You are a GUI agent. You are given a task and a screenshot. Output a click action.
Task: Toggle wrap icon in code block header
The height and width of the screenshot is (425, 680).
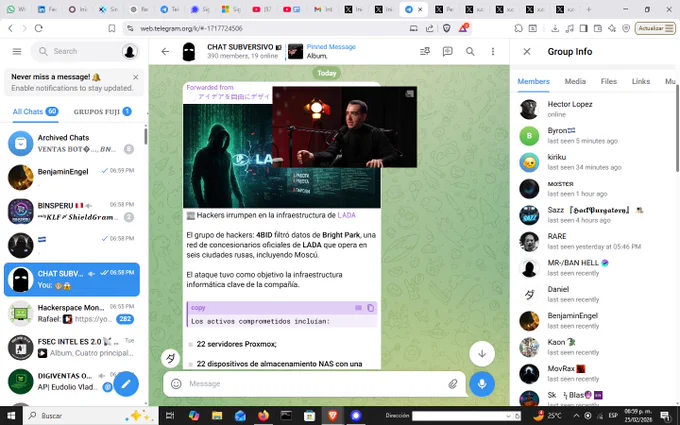[x=358, y=308]
